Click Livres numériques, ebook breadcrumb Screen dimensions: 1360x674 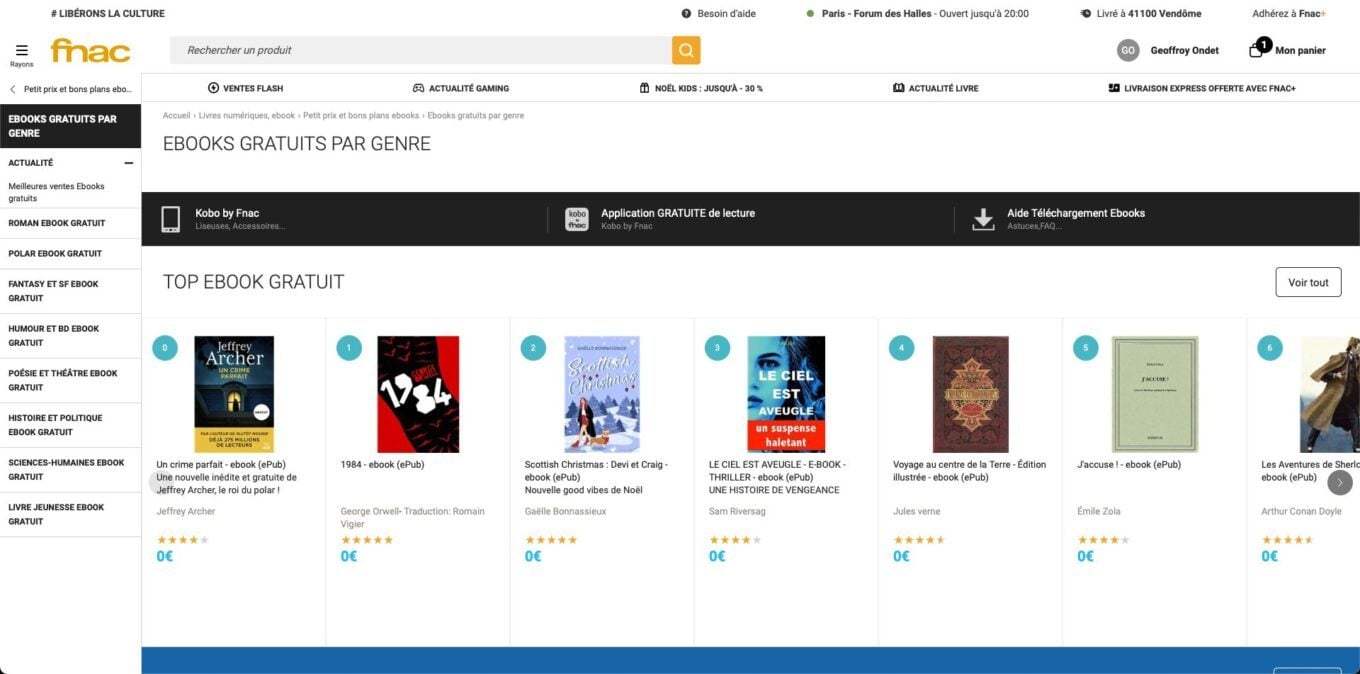click(x=247, y=116)
